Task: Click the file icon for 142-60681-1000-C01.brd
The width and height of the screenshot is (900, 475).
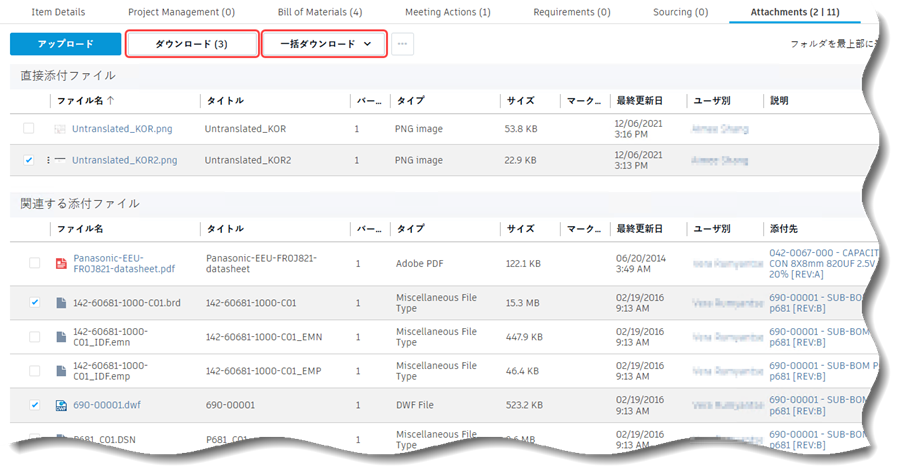Action: 61,303
